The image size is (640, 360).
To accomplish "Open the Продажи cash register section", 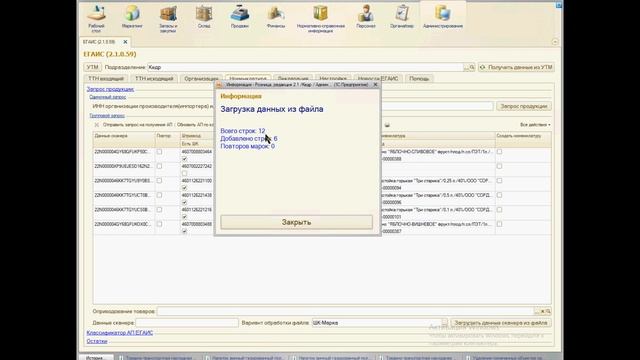I will coord(240,17).
